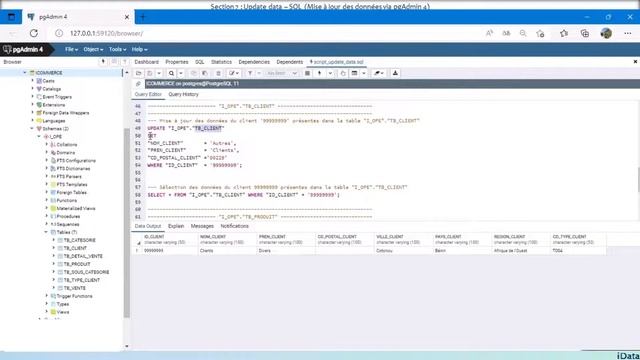Screen dimensions: 640x360
Task: Switch to the Dependencies tab
Action: pyautogui.click(x=254, y=62)
